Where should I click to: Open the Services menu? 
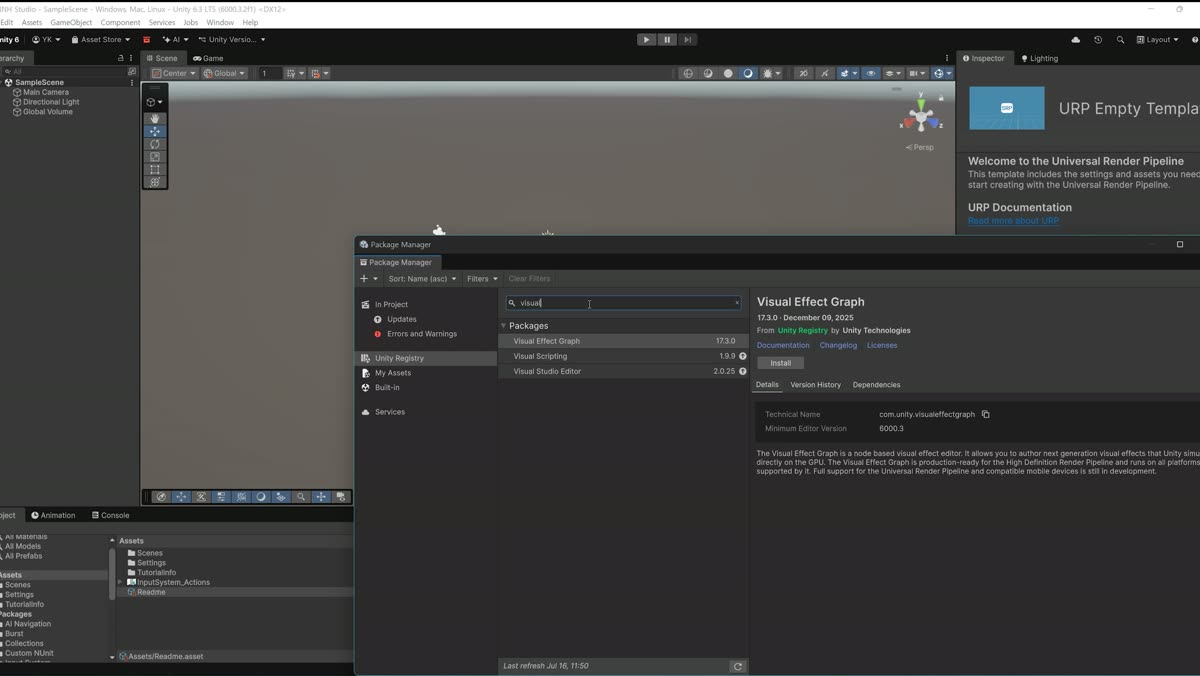162,22
